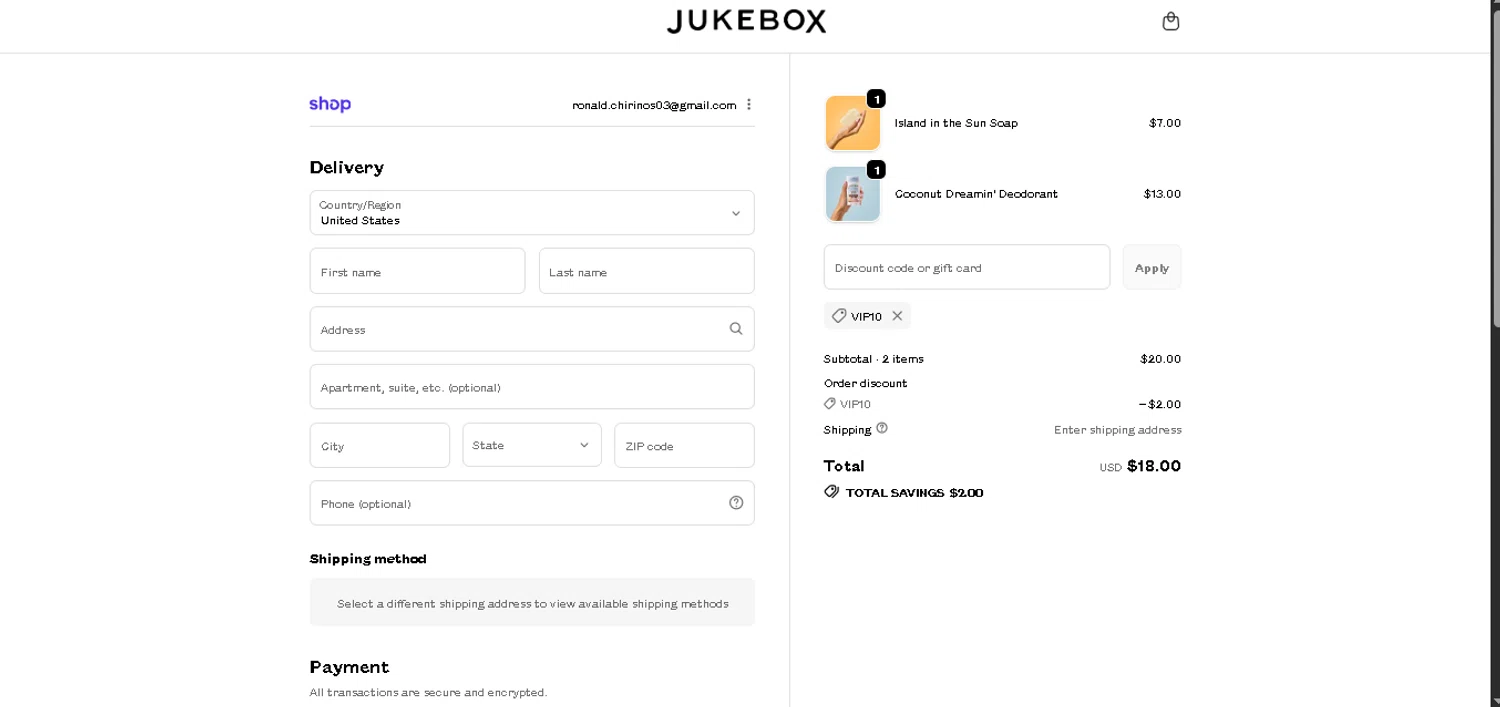Click the phone help question icon
This screenshot has width=1500, height=707.
click(x=736, y=503)
